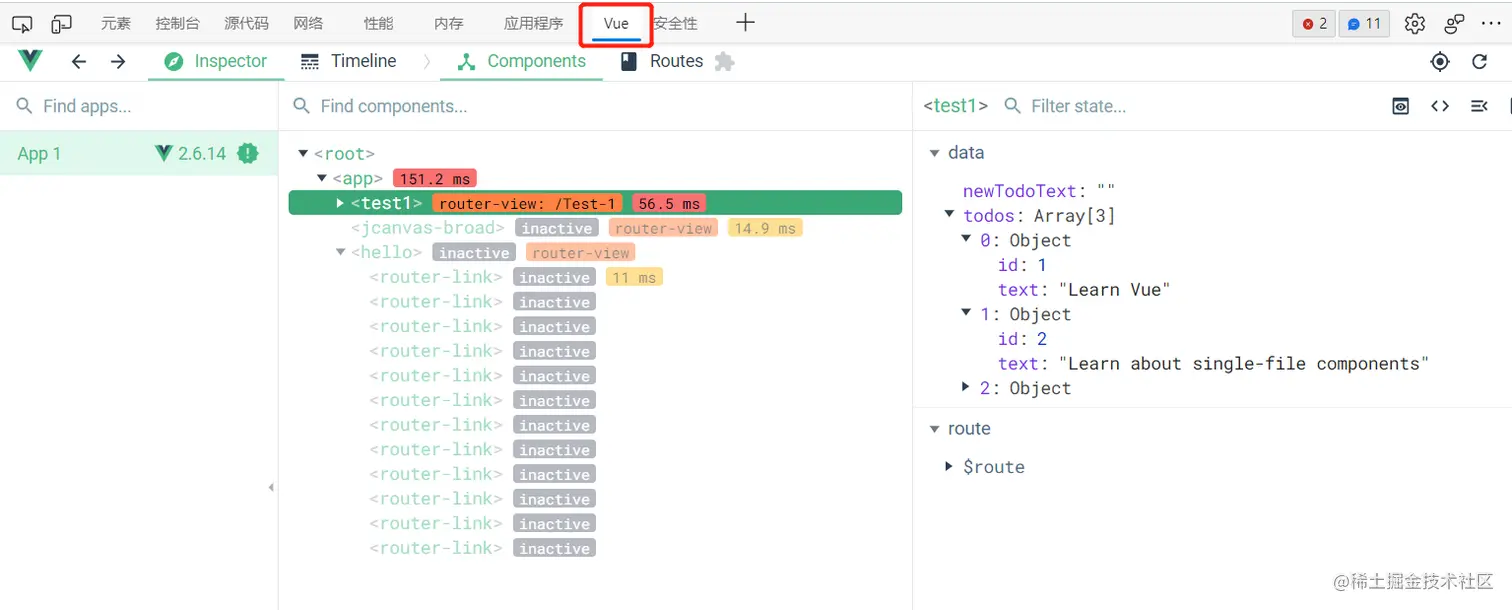Go back with the left arrow

coord(79,62)
